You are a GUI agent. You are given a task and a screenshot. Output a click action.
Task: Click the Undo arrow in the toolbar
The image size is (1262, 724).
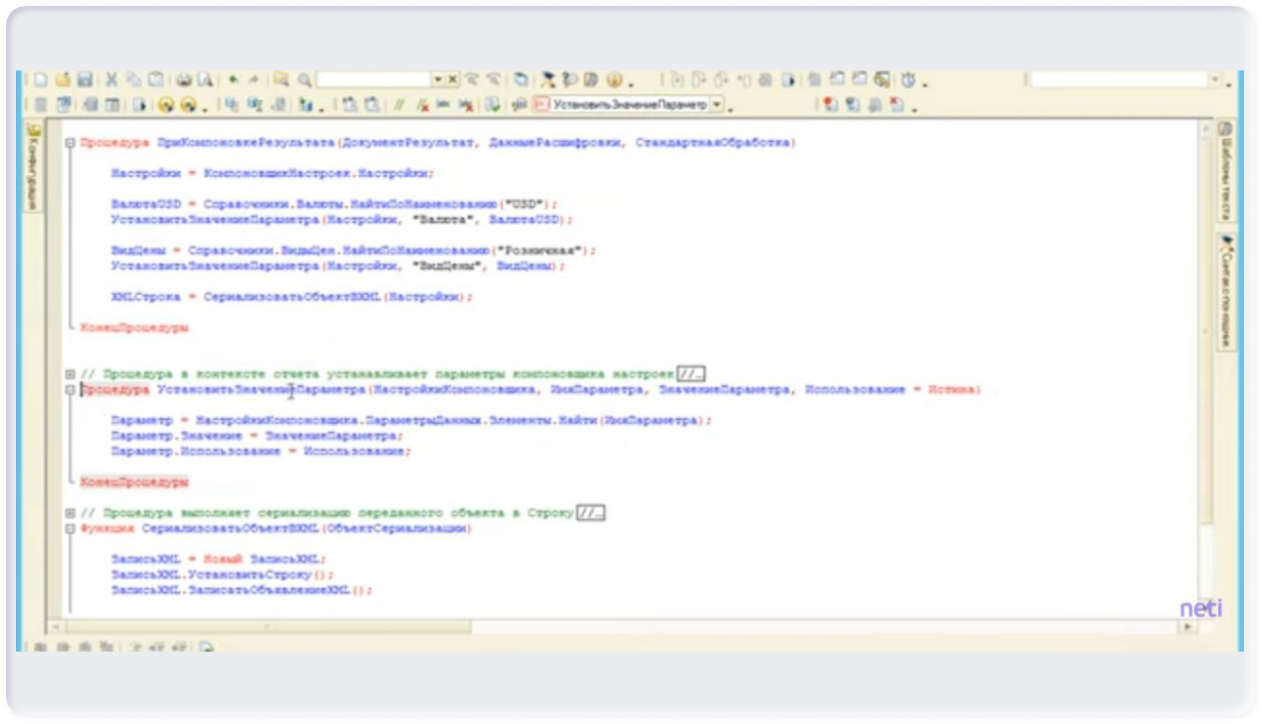[x=234, y=80]
